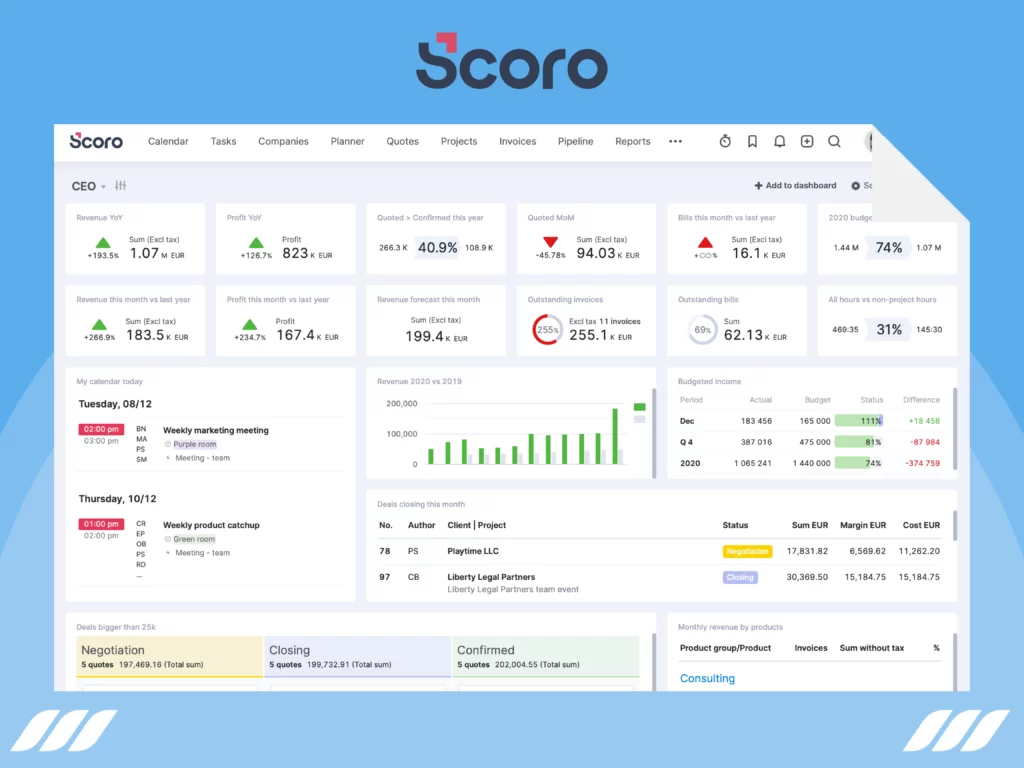Expand the Consulting product group
Image resolution: width=1024 pixels, height=768 pixels.
(x=707, y=678)
